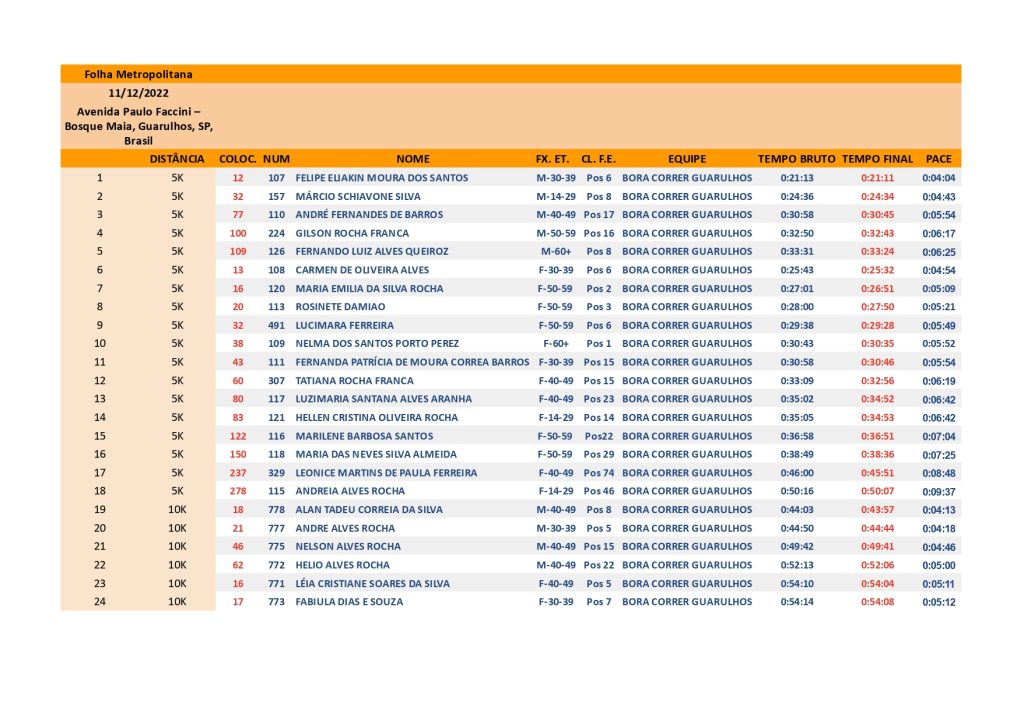1024x723 pixels.
Task: Select the name LEONICE MARTINS DE PAULA FERREIRA
Action: [386, 473]
